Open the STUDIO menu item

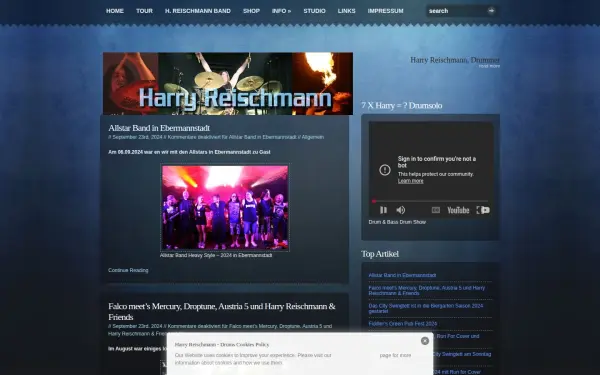315,11
